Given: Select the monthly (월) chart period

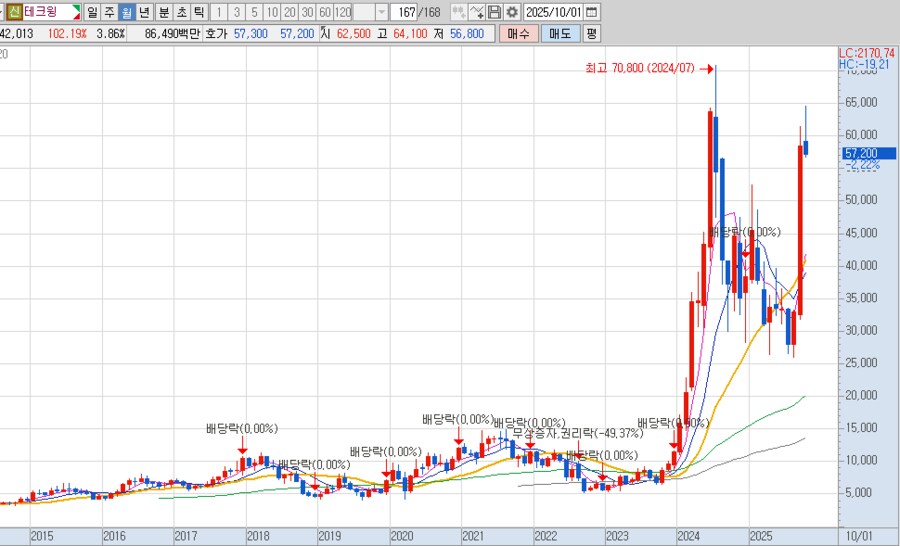Looking at the screenshot, I should [126, 12].
